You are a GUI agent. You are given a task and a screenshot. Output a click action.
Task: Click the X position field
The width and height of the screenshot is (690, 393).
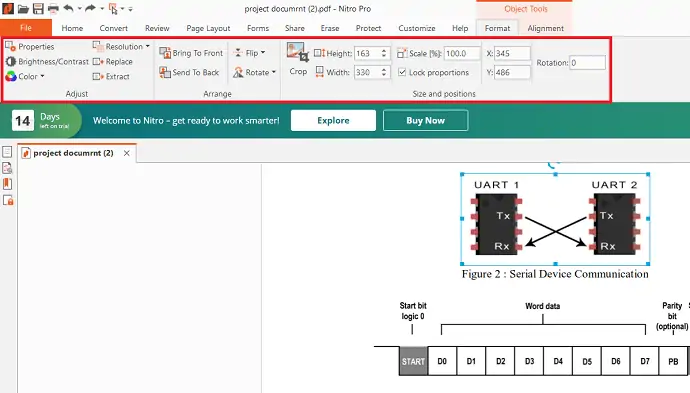512,53
